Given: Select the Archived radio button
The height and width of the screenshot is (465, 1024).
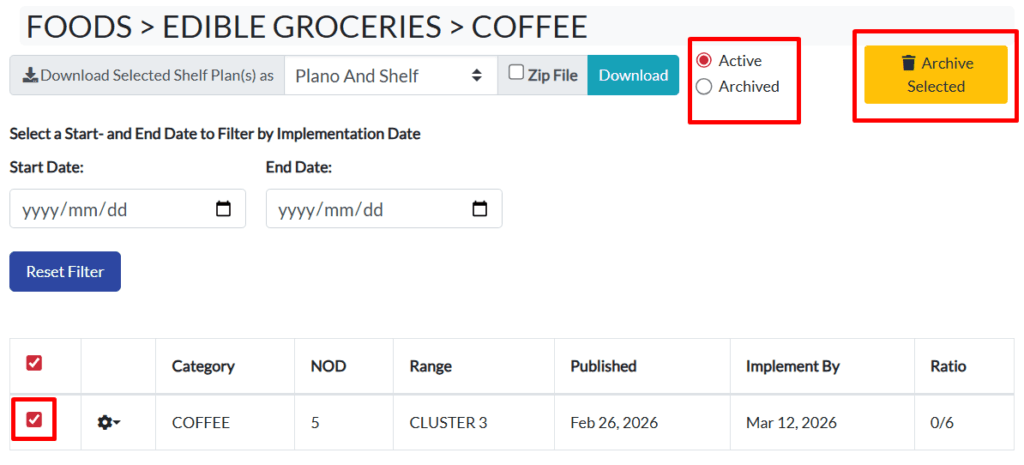Looking at the screenshot, I should click(x=704, y=87).
